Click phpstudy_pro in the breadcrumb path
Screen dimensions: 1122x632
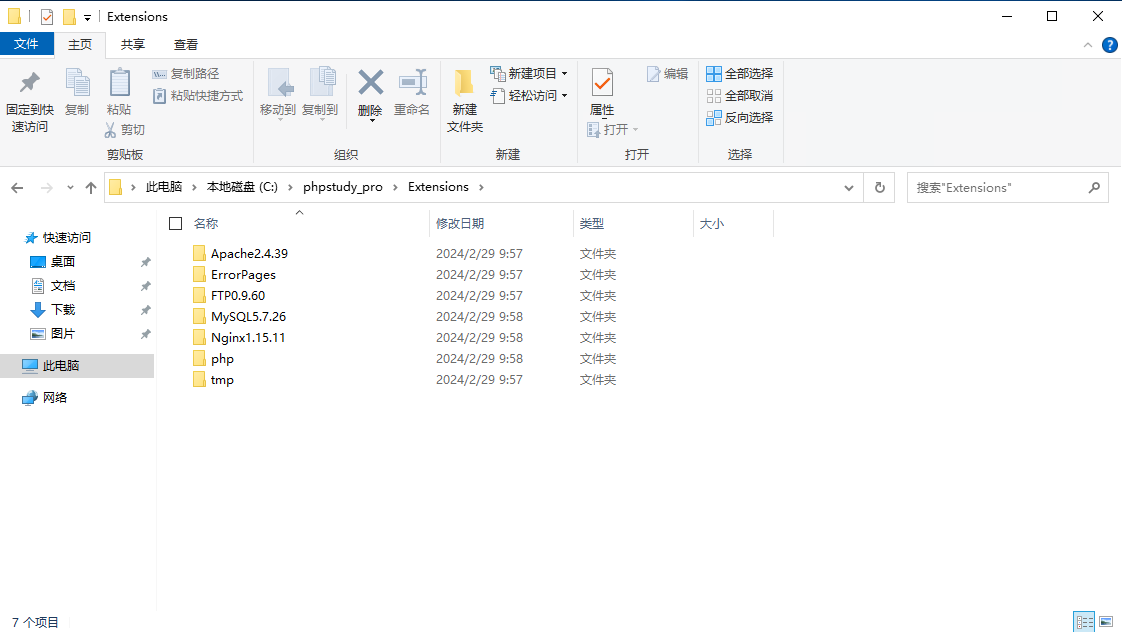click(x=343, y=187)
